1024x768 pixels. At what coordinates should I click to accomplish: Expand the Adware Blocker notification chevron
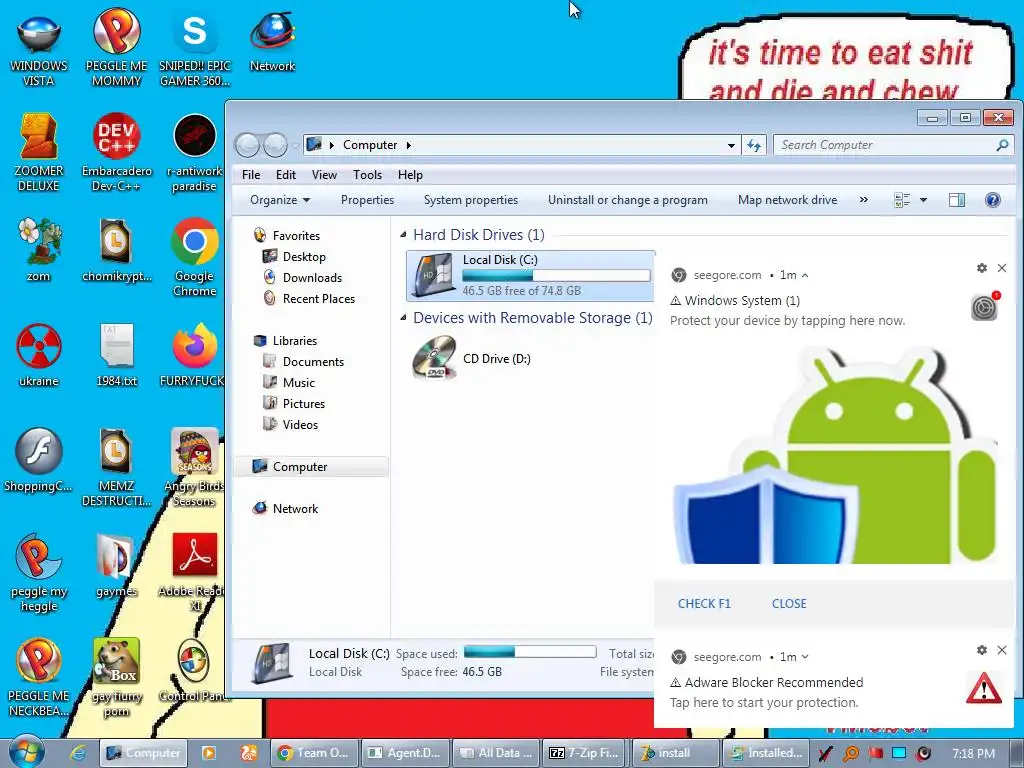click(805, 657)
